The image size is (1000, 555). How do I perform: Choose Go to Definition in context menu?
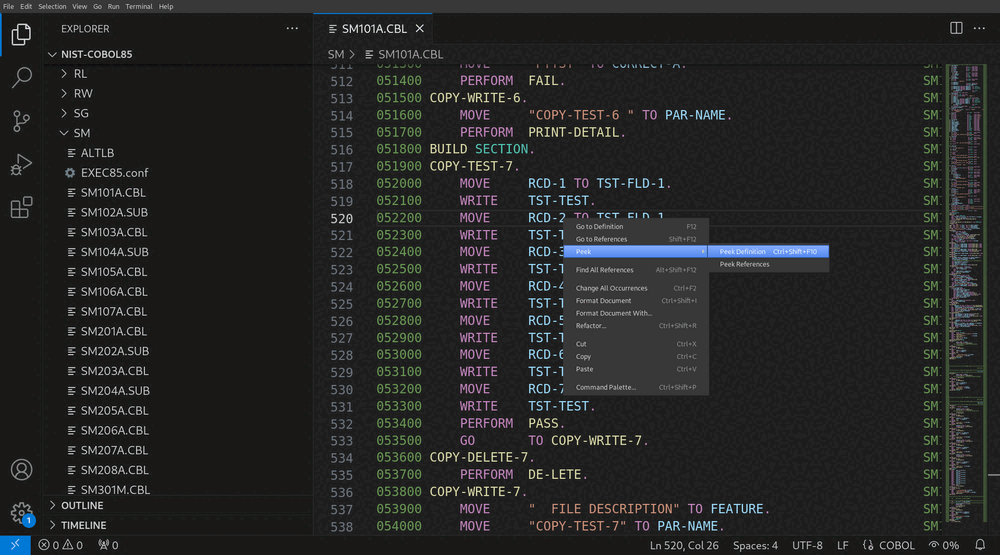(599, 227)
